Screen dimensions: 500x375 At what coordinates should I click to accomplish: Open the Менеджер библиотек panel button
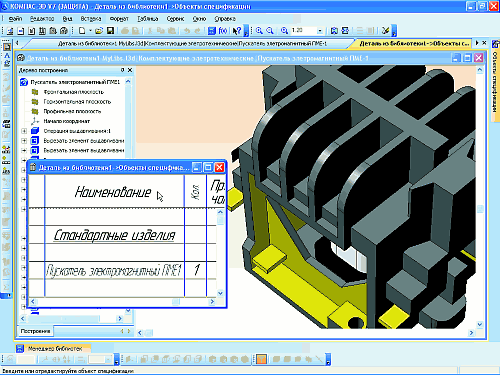(x=53, y=349)
